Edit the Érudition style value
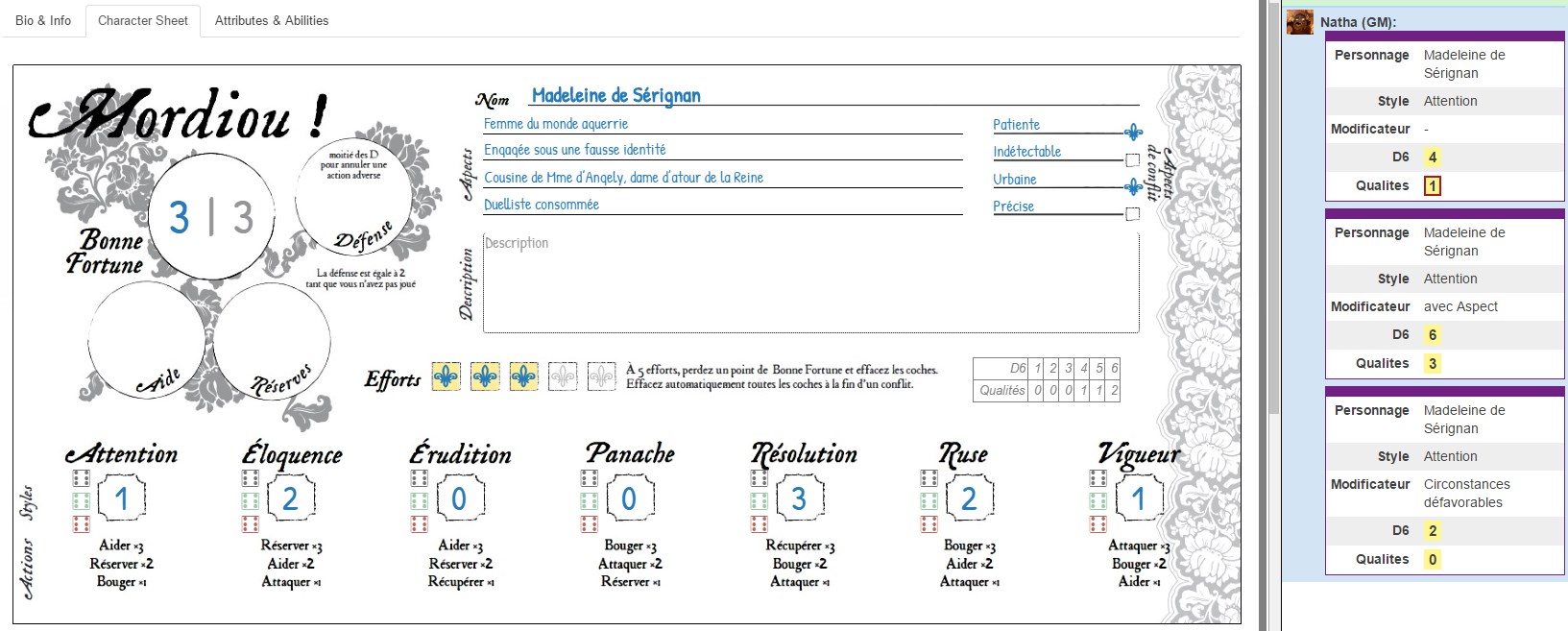The height and width of the screenshot is (631, 1568). click(x=459, y=498)
